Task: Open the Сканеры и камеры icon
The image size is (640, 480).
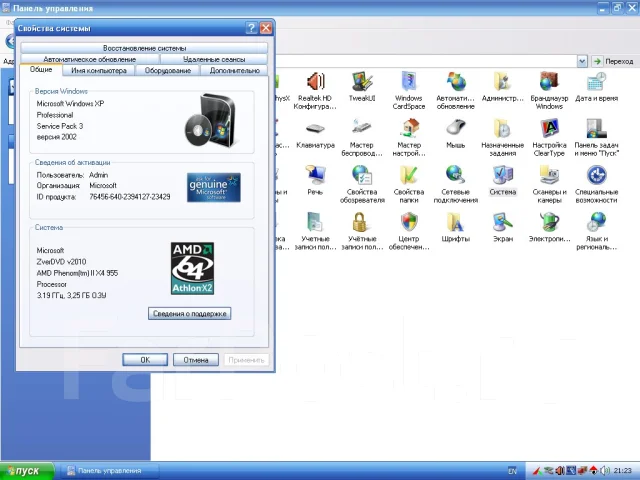Action: click(x=549, y=184)
